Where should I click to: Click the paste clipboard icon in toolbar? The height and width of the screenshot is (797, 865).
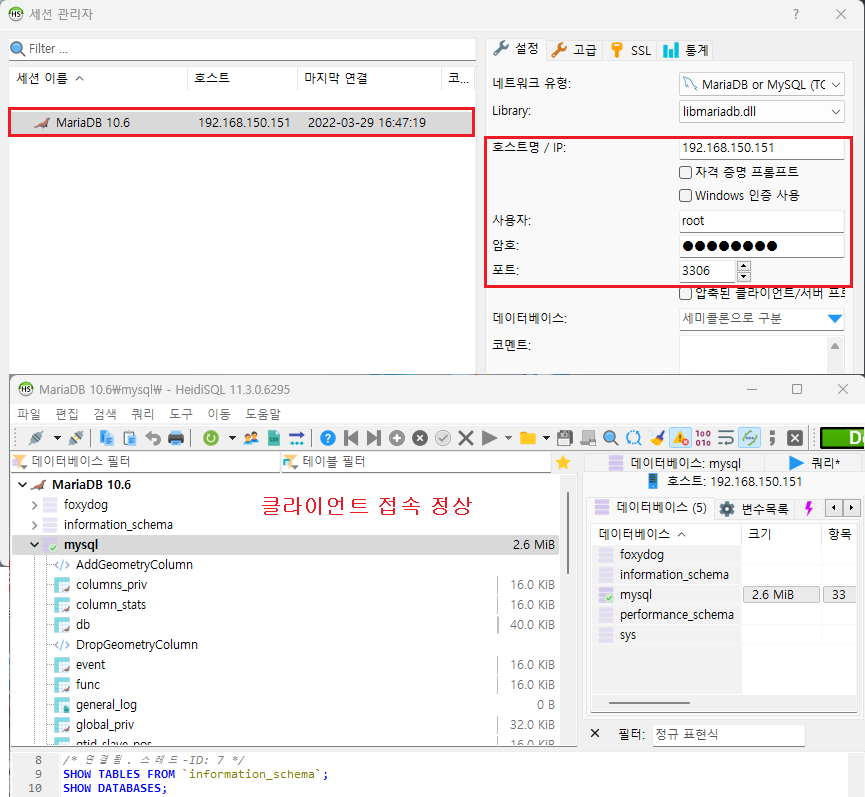point(130,438)
